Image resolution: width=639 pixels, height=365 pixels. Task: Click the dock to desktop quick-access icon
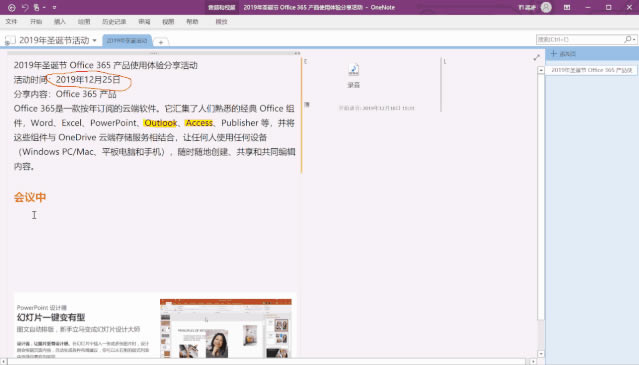pos(37,7)
